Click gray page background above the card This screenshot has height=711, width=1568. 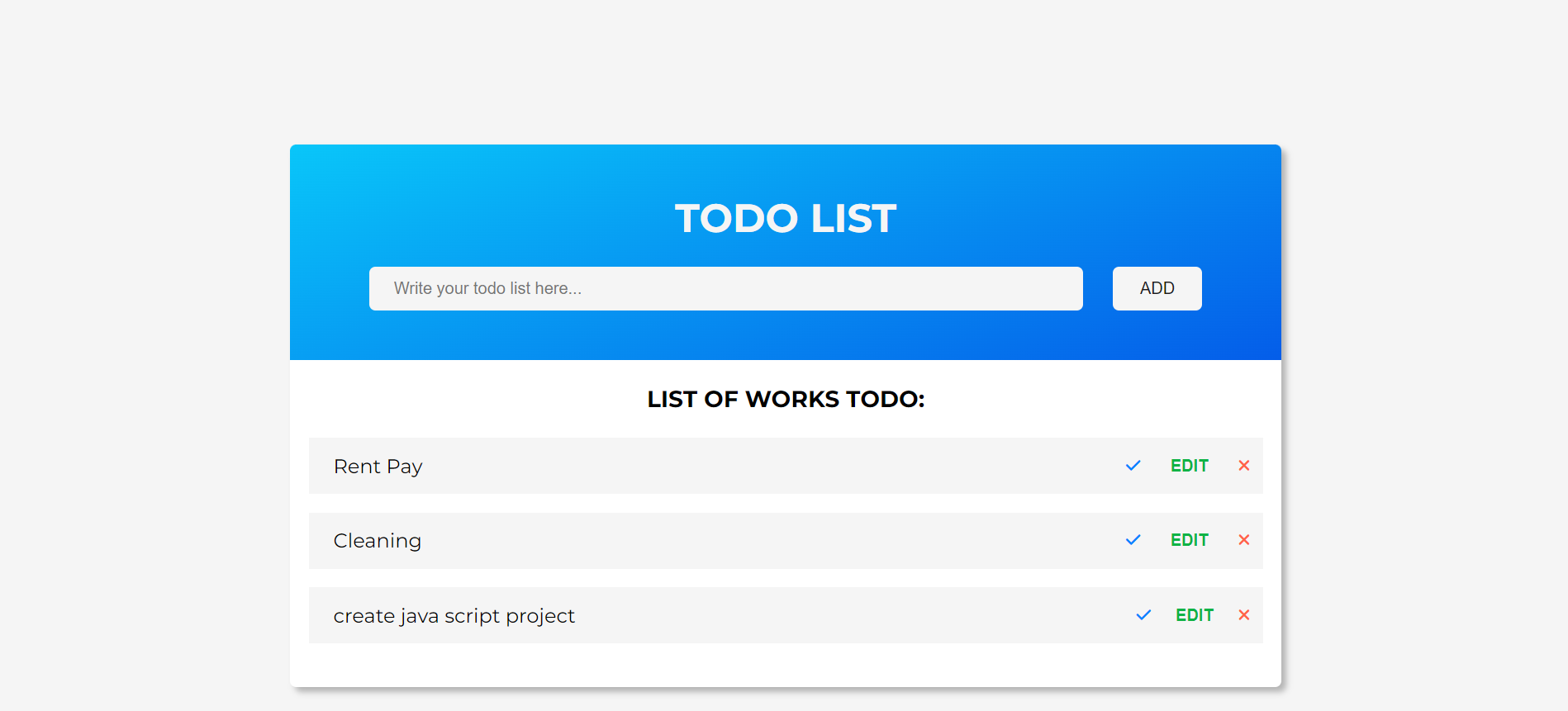click(785, 70)
